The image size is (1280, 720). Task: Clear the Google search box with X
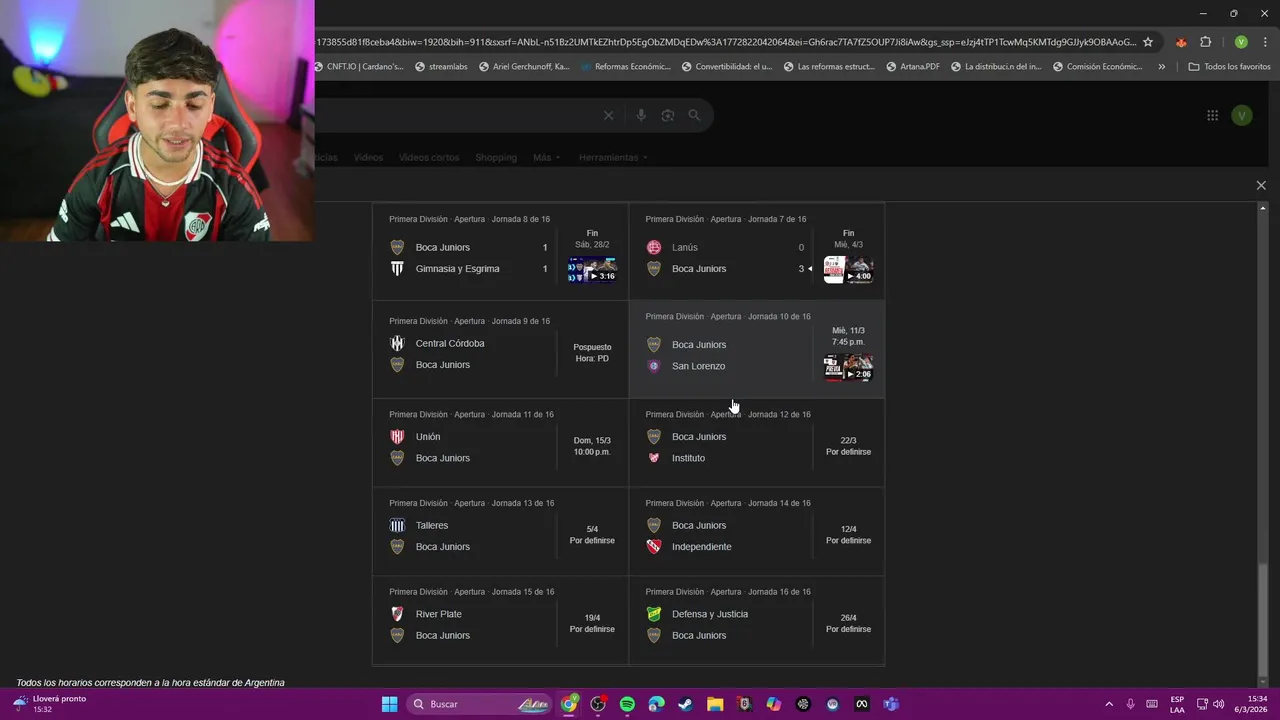coord(608,115)
